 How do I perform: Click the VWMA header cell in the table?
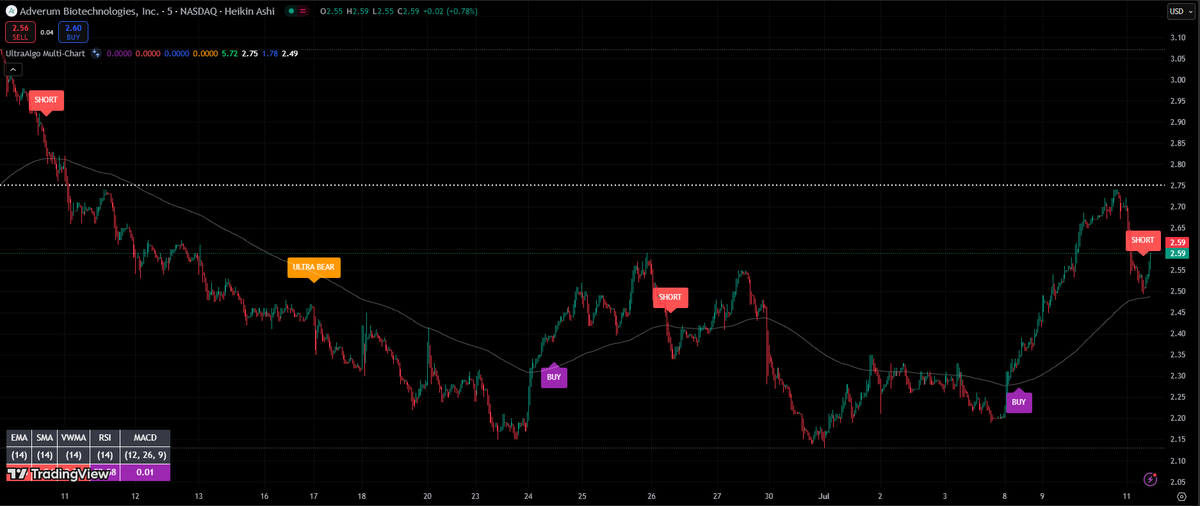coord(74,438)
